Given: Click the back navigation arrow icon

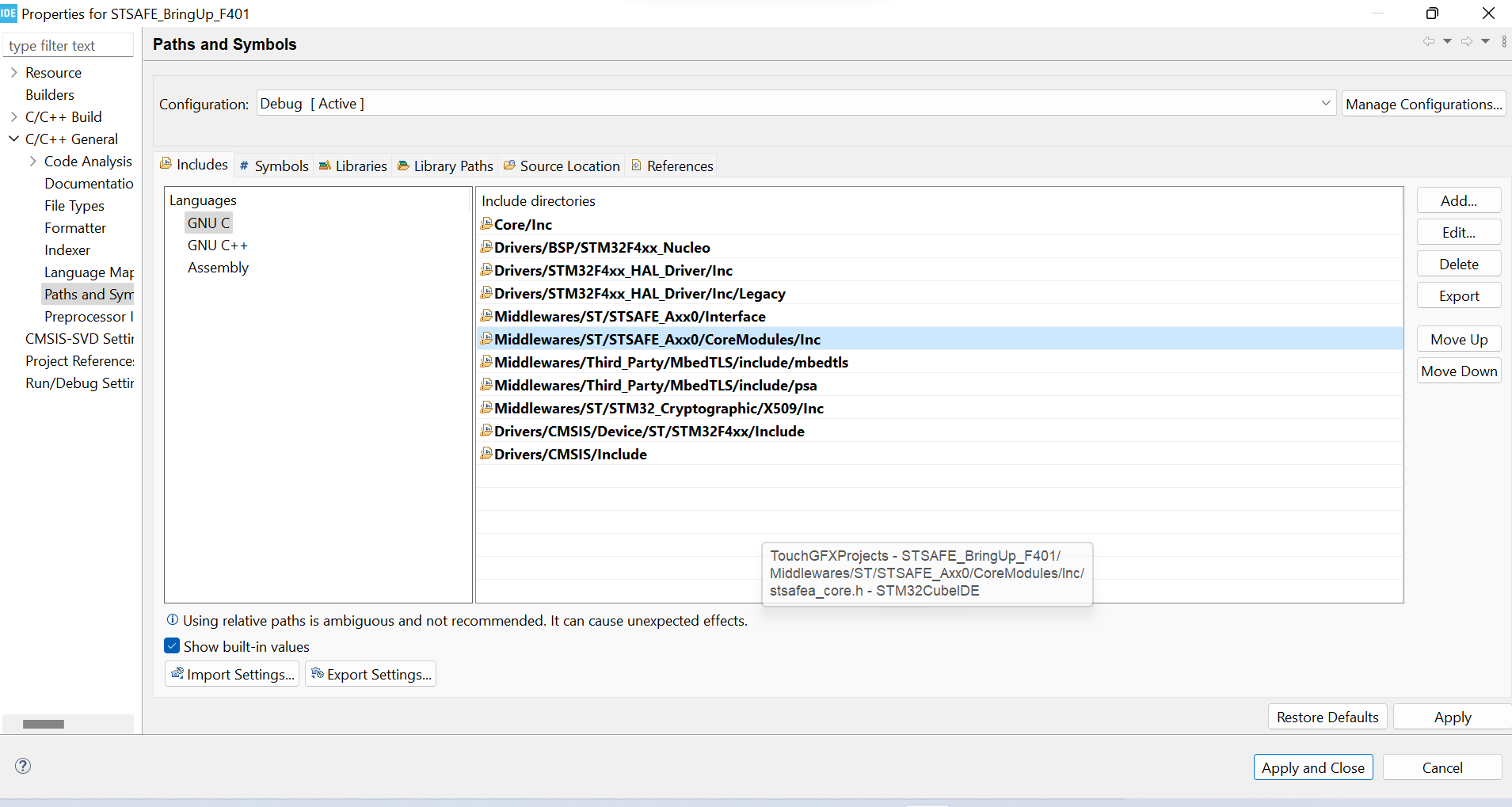Looking at the screenshot, I should pos(1428,41).
